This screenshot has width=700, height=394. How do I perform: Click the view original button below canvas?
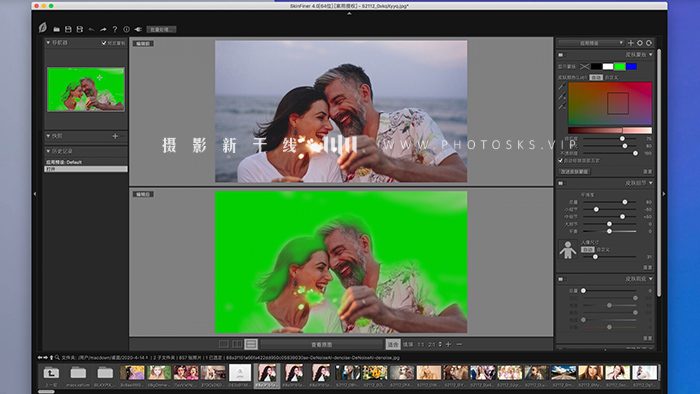click(322, 344)
